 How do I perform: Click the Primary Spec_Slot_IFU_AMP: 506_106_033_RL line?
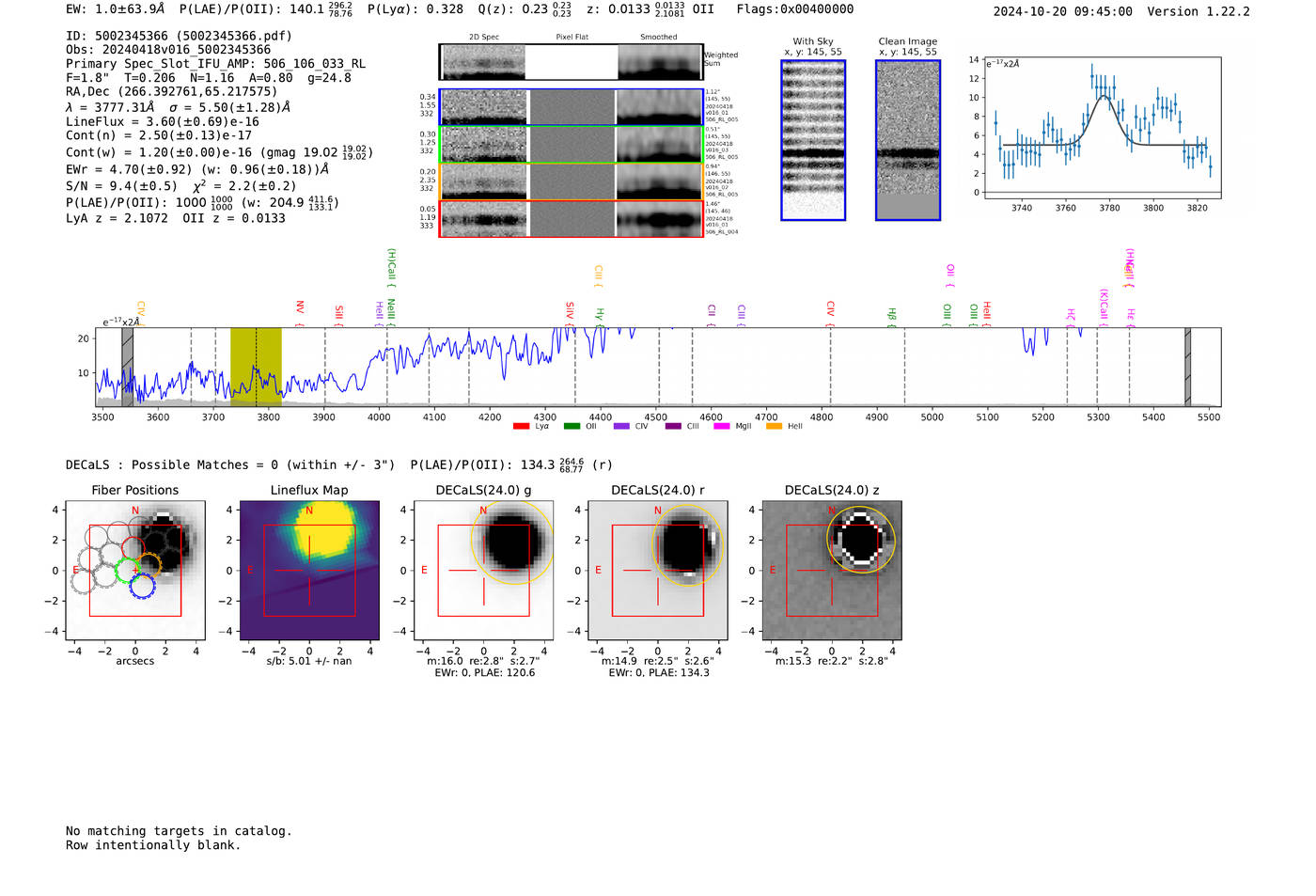[x=216, y=64]
